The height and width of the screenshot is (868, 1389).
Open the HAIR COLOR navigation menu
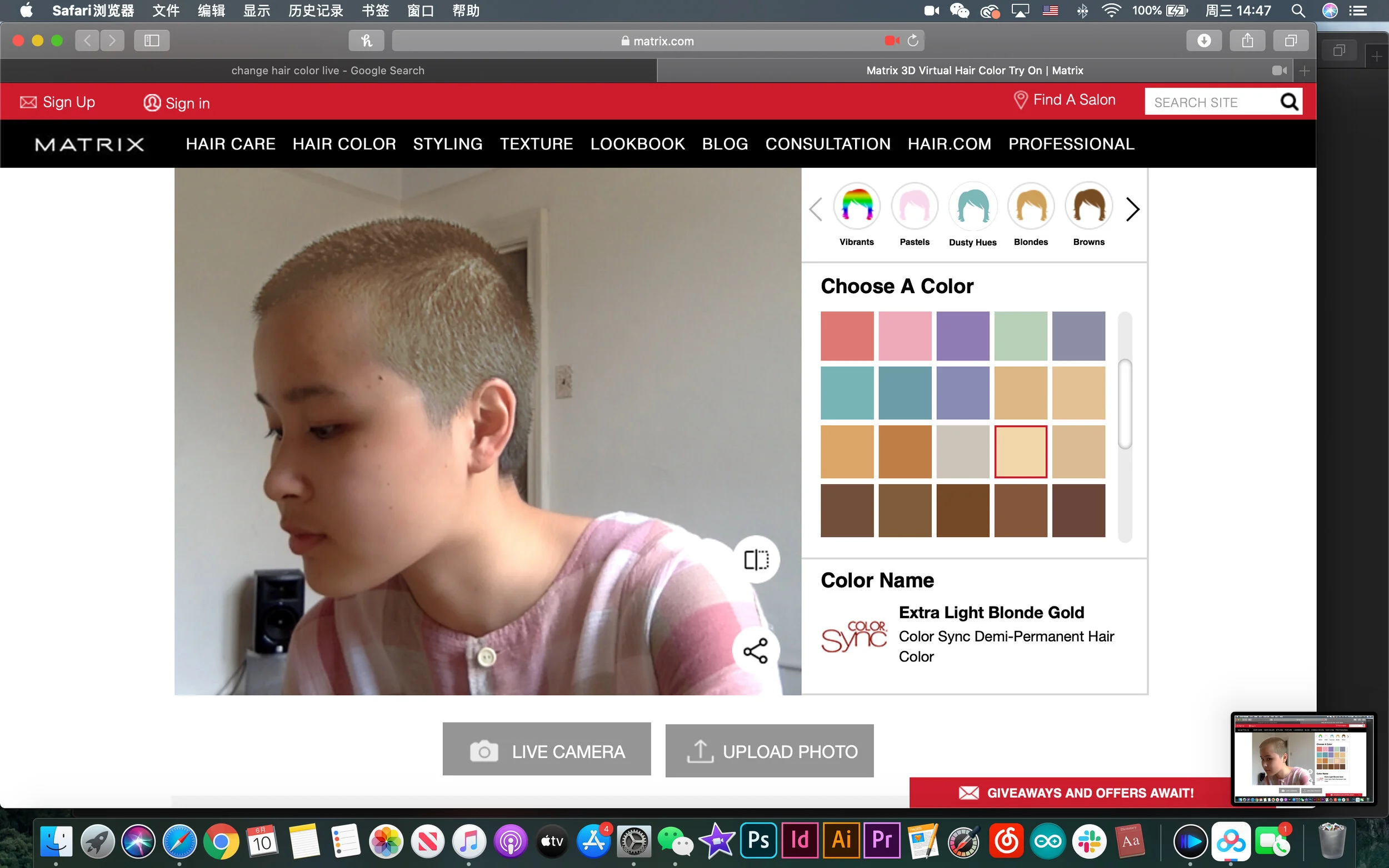click(344, 143)
